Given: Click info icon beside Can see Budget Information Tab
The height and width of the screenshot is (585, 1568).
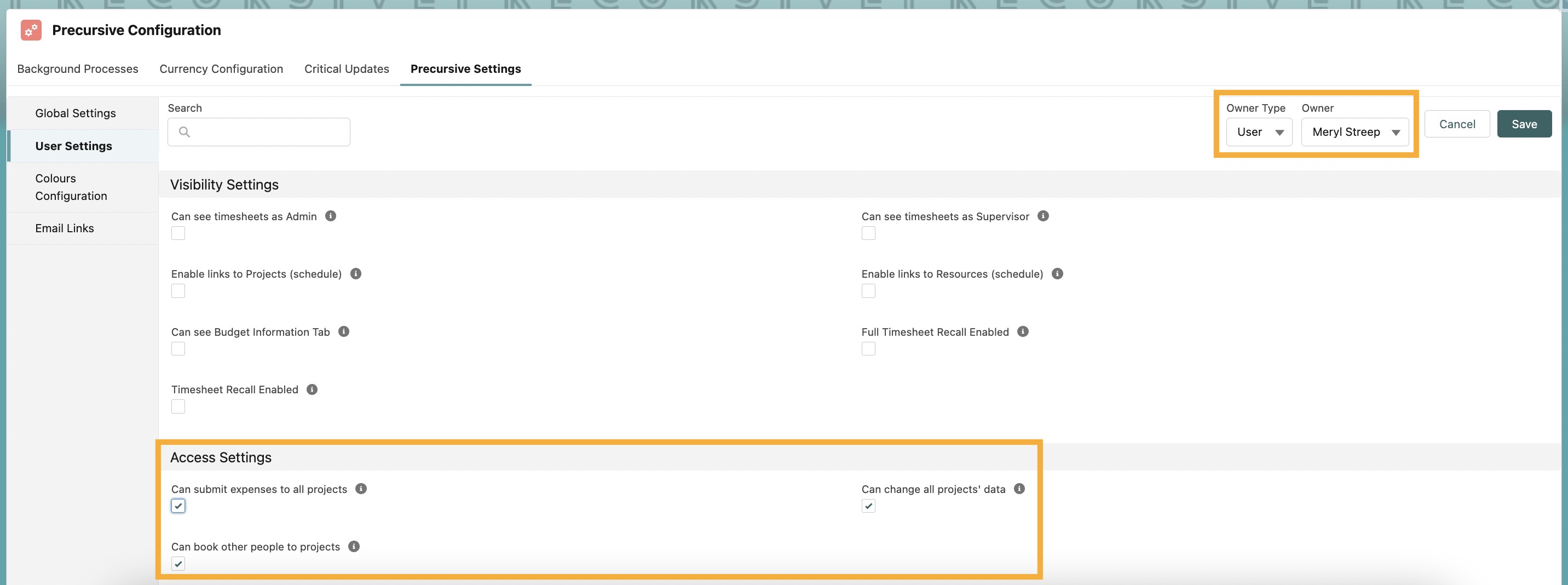Looking at the screenshot, I should coord(344,332).
